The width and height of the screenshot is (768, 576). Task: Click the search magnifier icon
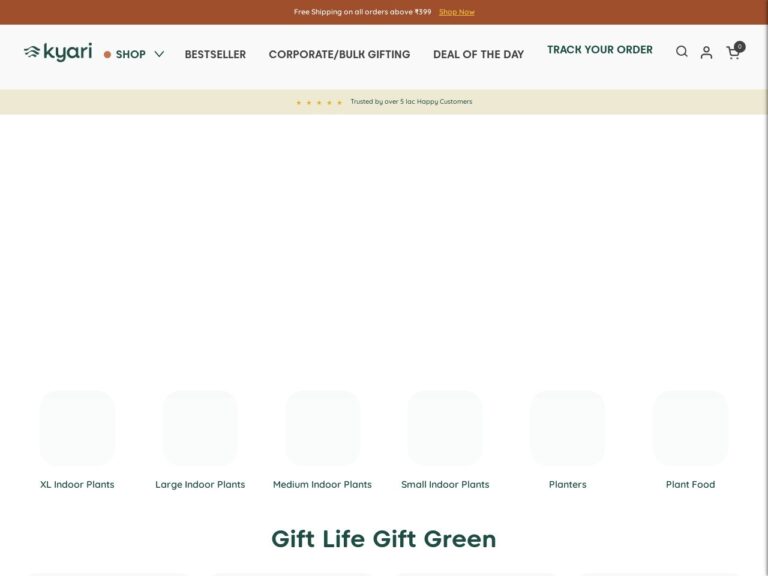(x=682, y=52)
